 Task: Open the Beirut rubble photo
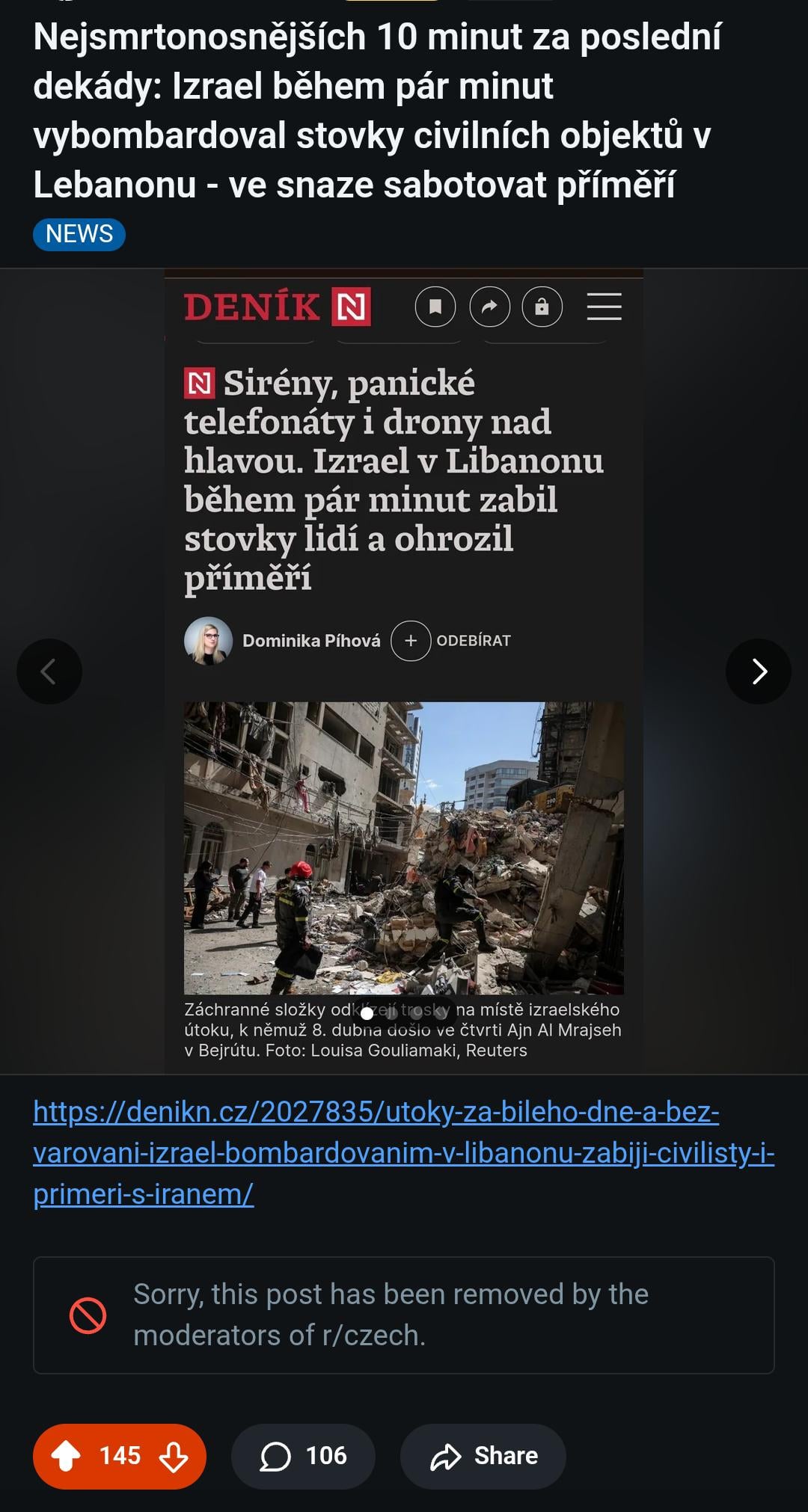[404, 848]
